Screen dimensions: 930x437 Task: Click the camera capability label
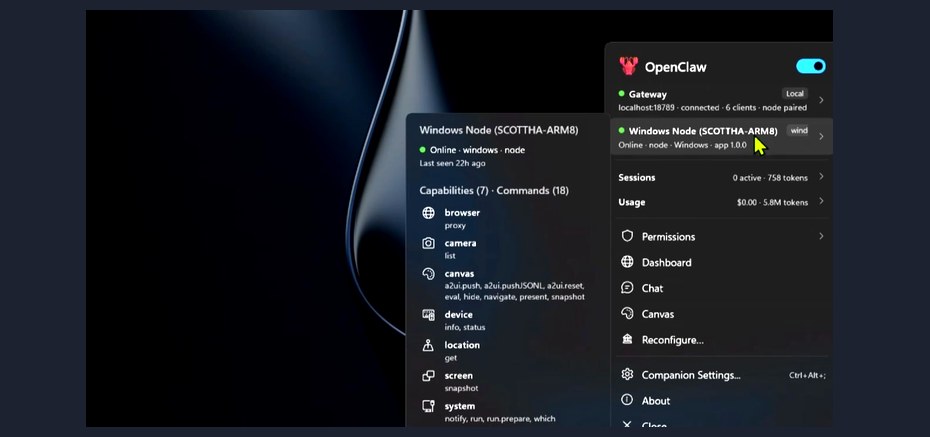[x=460, y=243]
